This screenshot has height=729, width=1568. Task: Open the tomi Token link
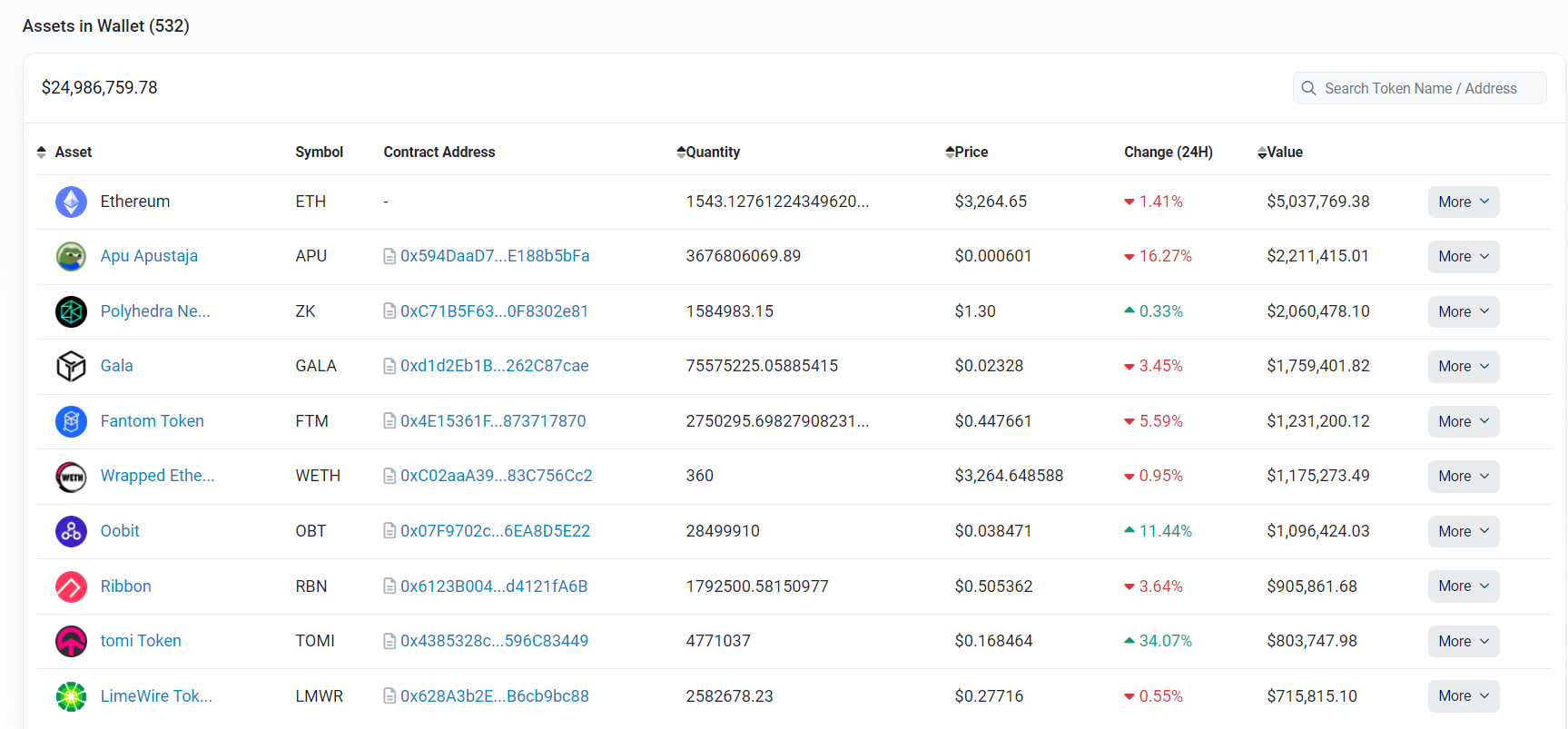(141, 641)
